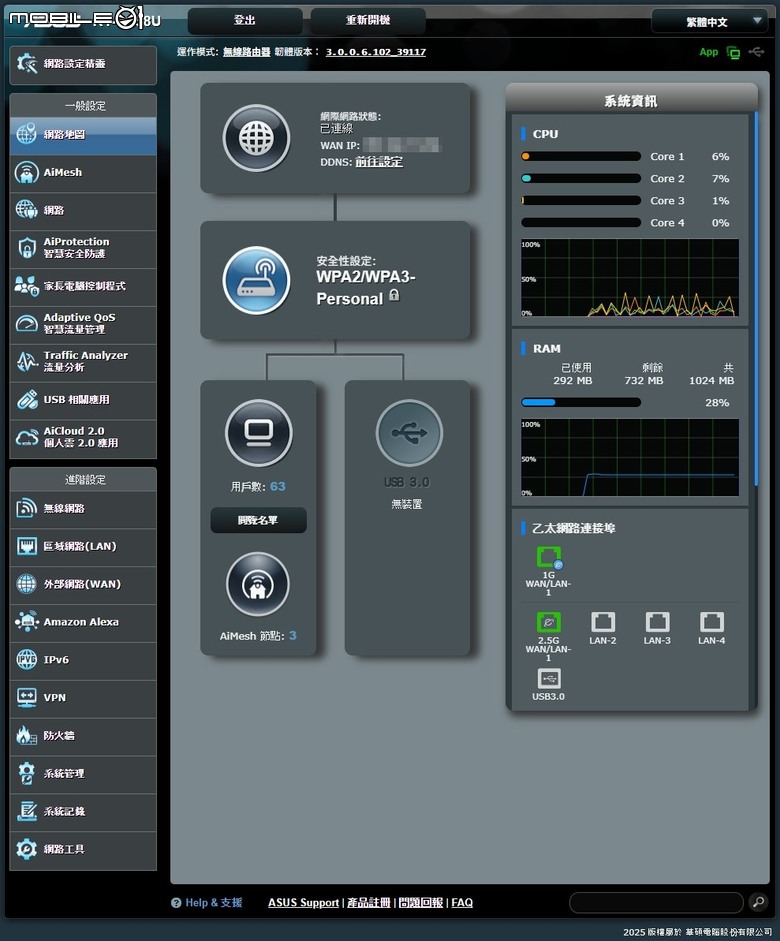
Task: Open the AiMesh node house icon
Action: (258, 584)
